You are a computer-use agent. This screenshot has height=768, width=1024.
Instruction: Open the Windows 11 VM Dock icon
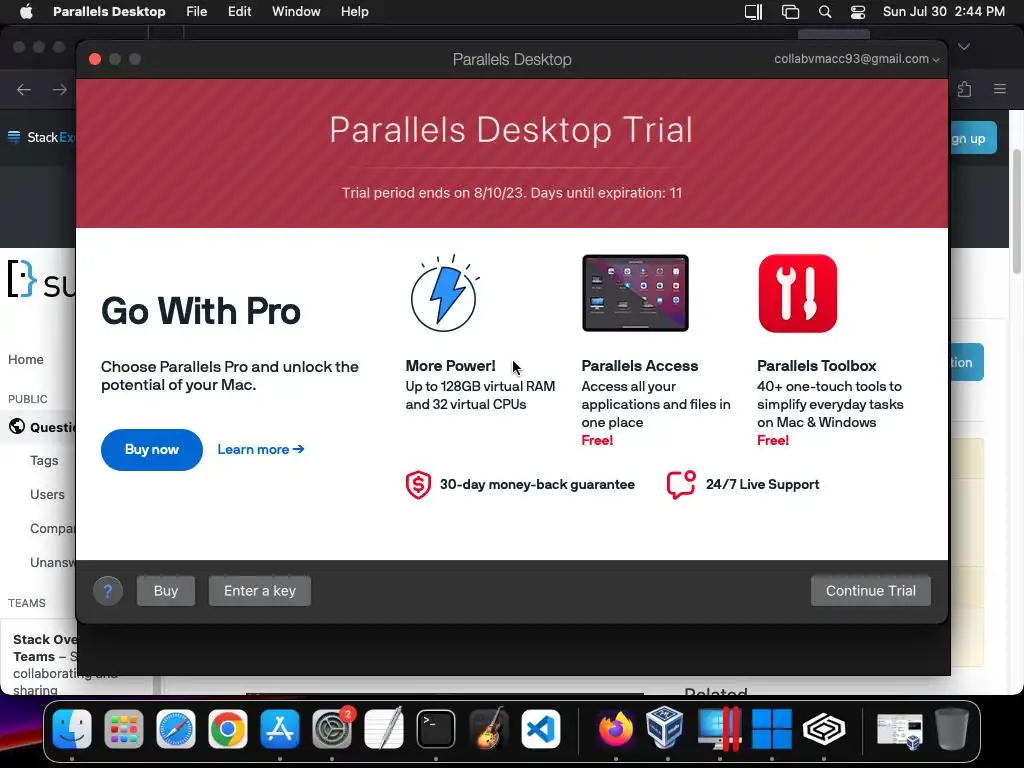771,729
